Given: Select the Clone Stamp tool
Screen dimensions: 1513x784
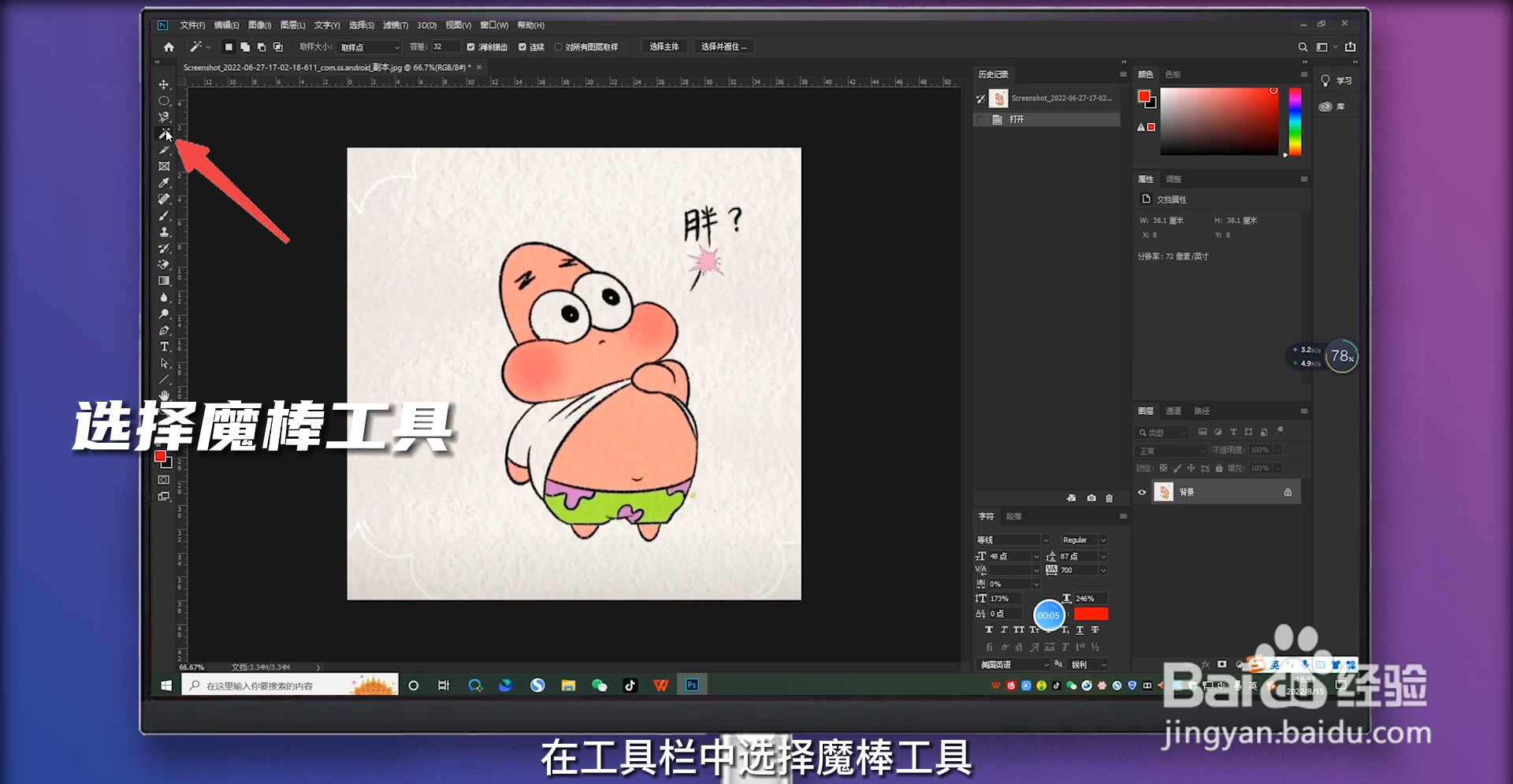Looking at the screenshot, I should pos(164,232).
